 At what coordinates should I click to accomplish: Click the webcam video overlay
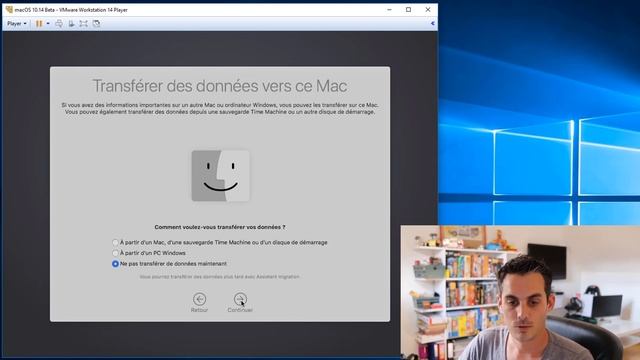coord(520,292)
